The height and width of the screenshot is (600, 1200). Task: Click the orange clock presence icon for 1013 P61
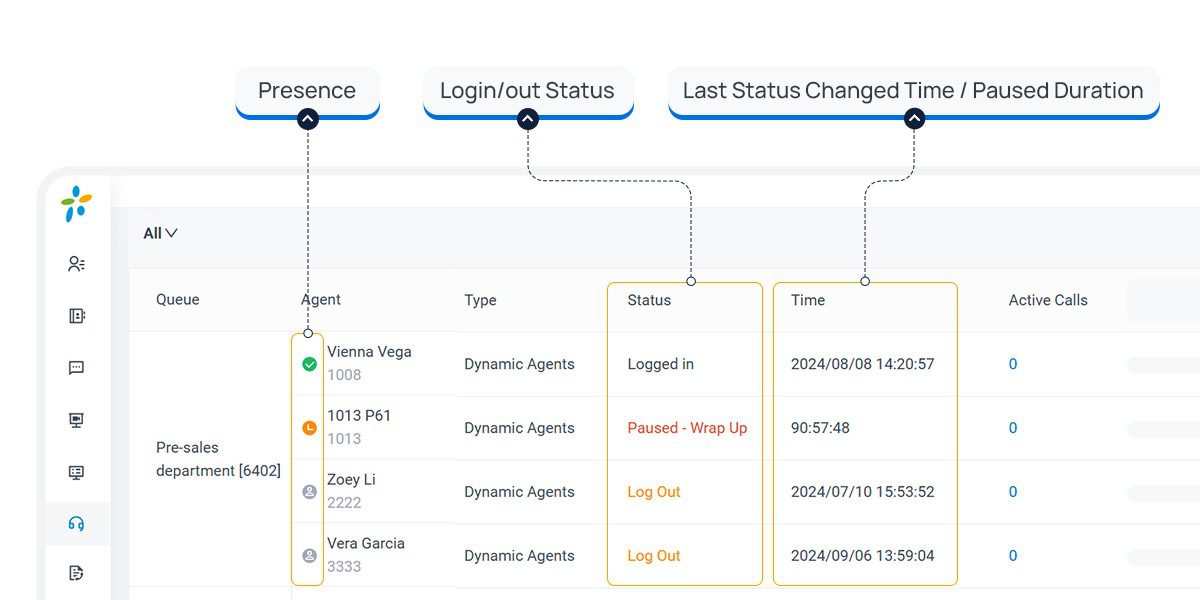coord(309,428)
